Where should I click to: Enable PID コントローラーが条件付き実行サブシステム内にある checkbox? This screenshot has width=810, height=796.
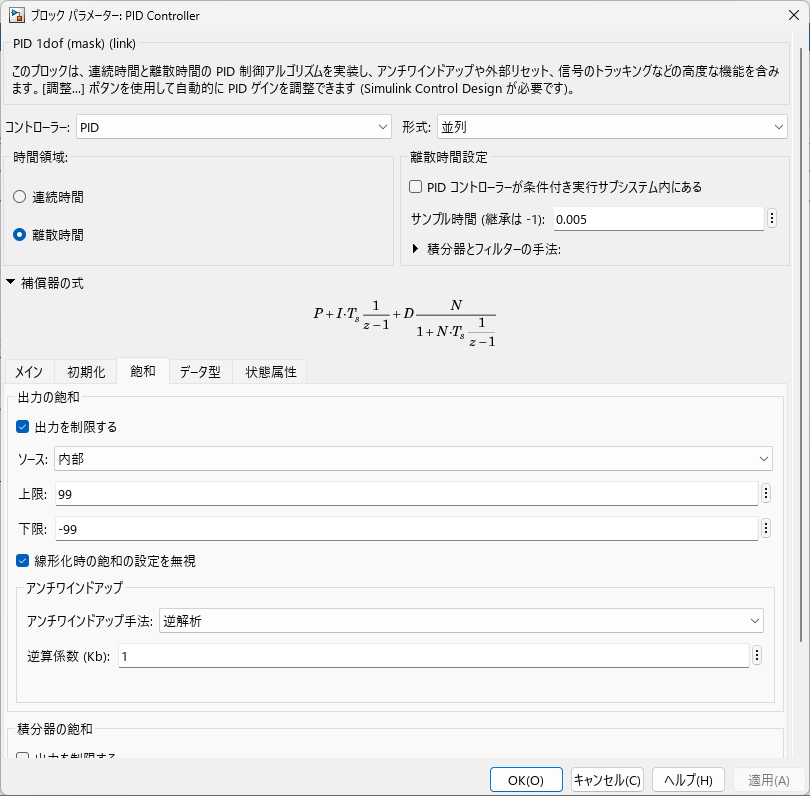pyautogui.click(x=415, y=186)
